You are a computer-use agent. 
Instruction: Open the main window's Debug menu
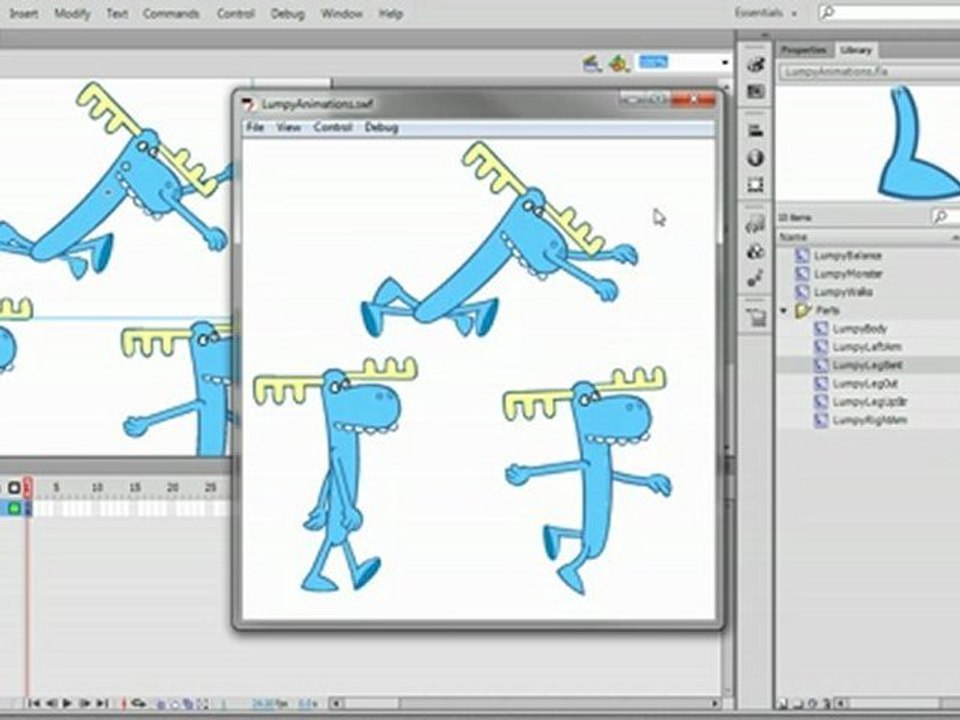point(287,13)
